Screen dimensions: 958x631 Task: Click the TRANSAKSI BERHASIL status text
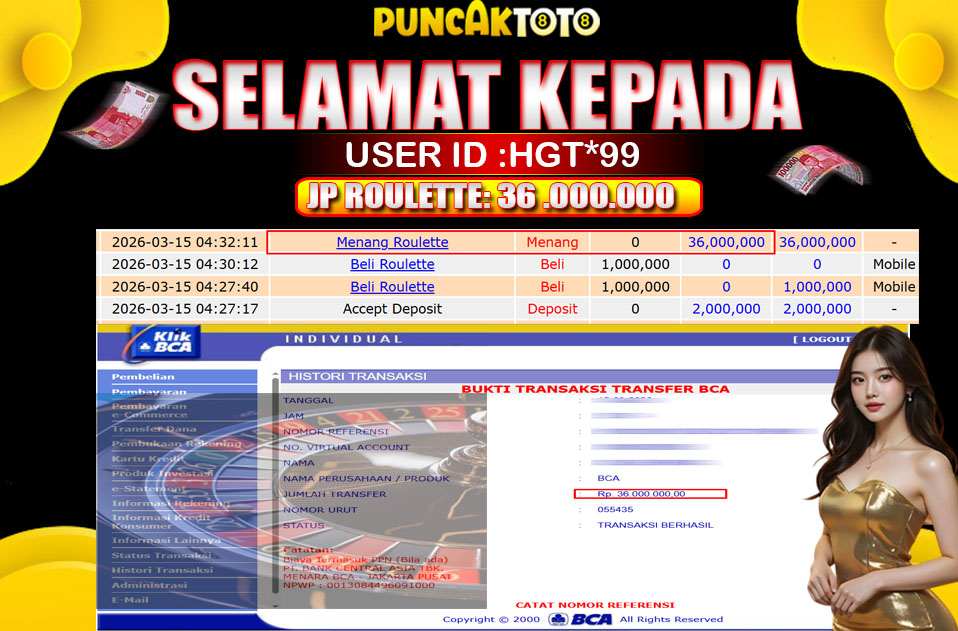(655, 525)
